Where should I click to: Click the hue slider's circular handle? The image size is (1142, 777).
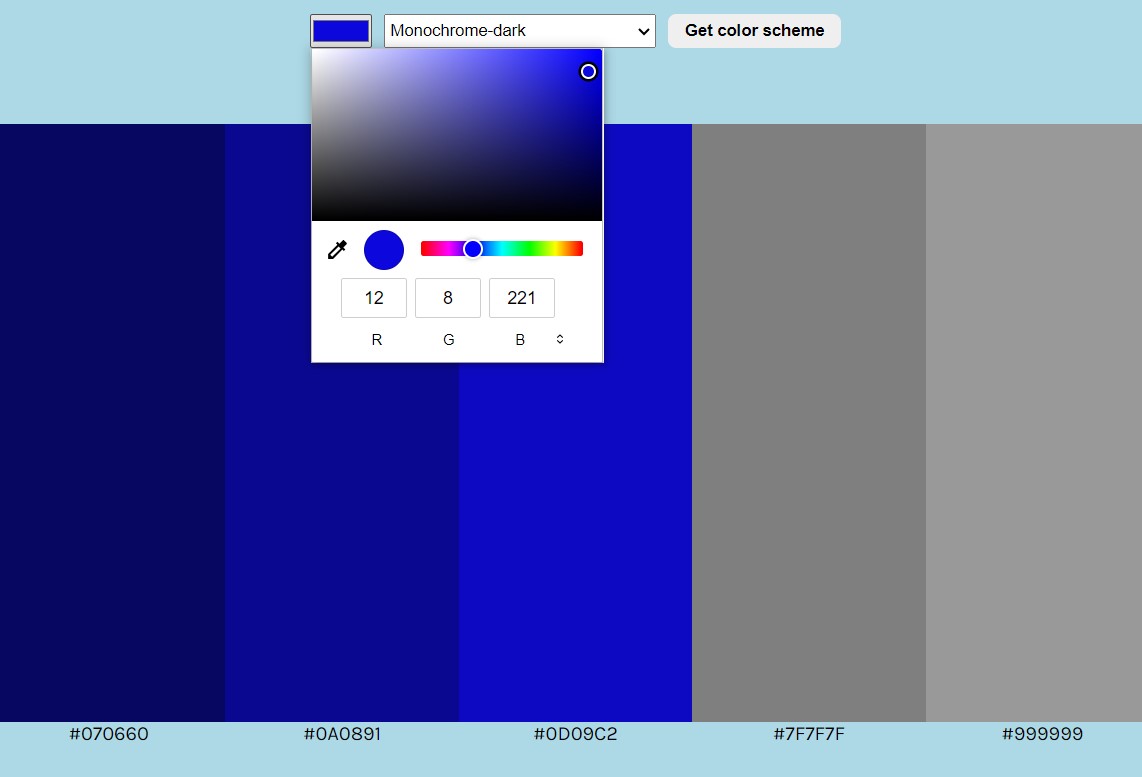[x=472, y=248]
